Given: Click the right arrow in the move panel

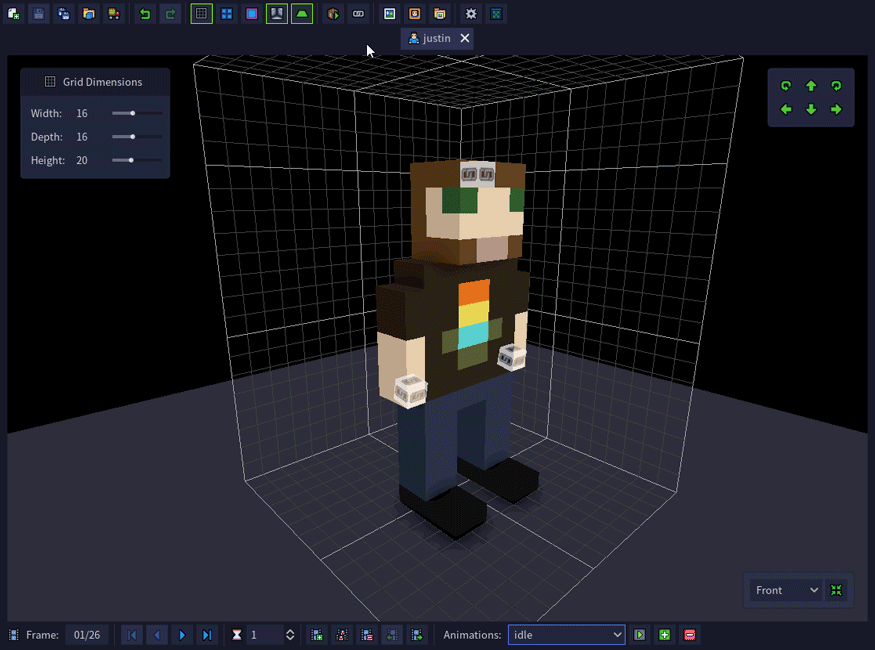Looking at the screenshot, I should [836, 109].
